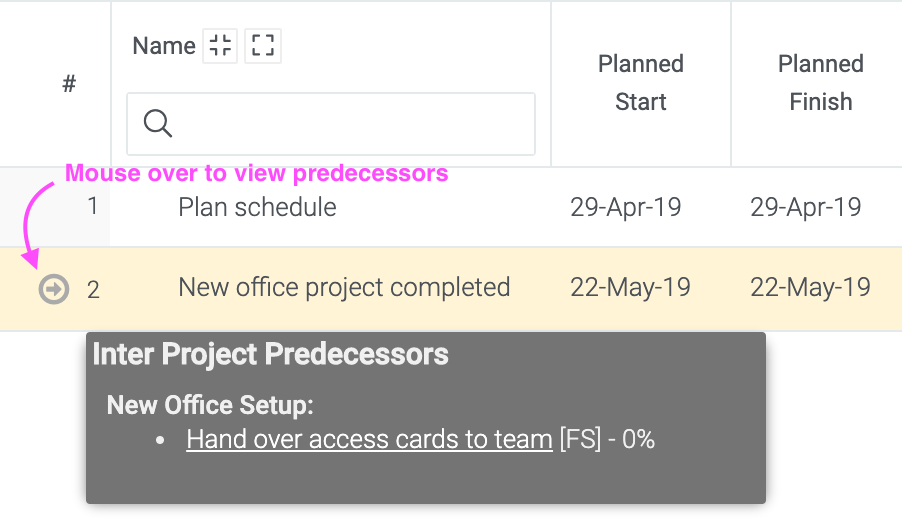Click the Inter Project Predecessors tooltip title
This screenshot has height=532, width=902.
pos(270,354)
